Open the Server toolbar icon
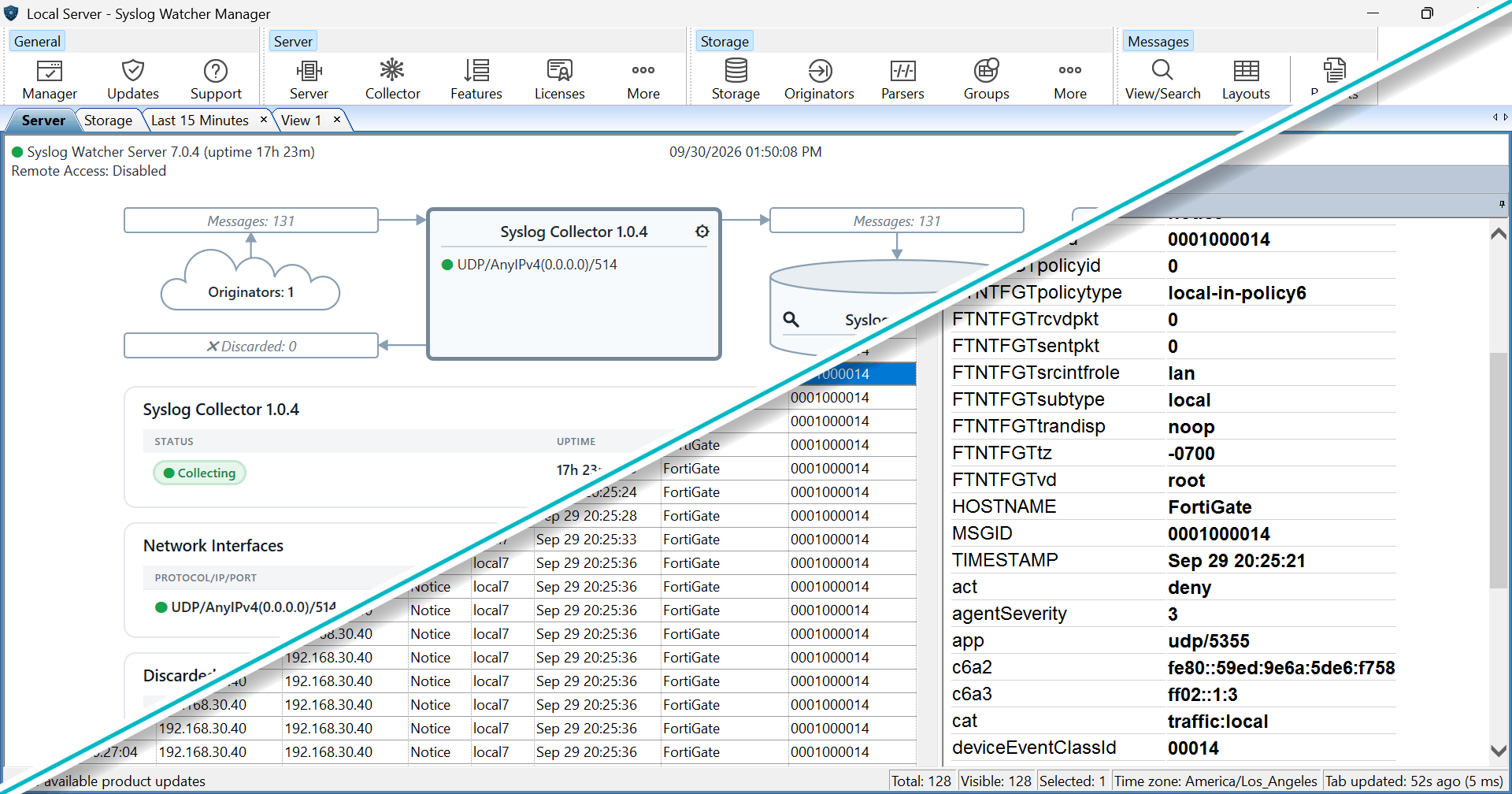 coord(309,80)
